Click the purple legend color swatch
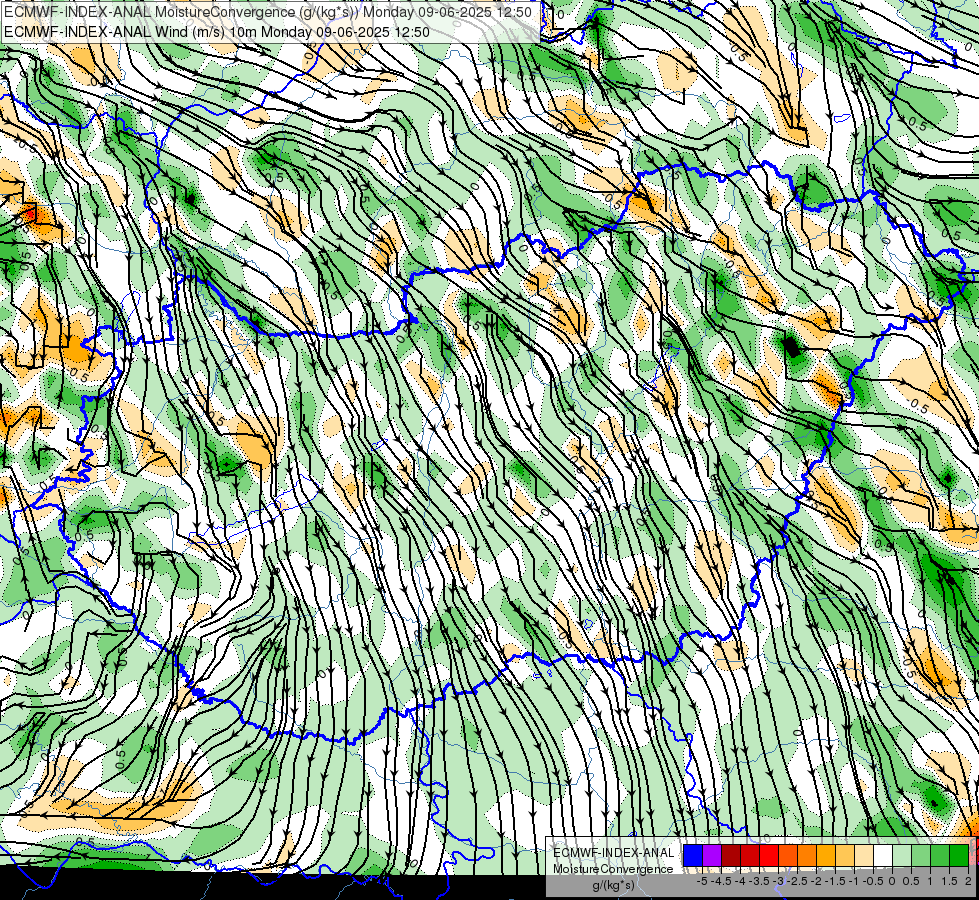Viewport: 979px width, 900px height. click(712, 855)
